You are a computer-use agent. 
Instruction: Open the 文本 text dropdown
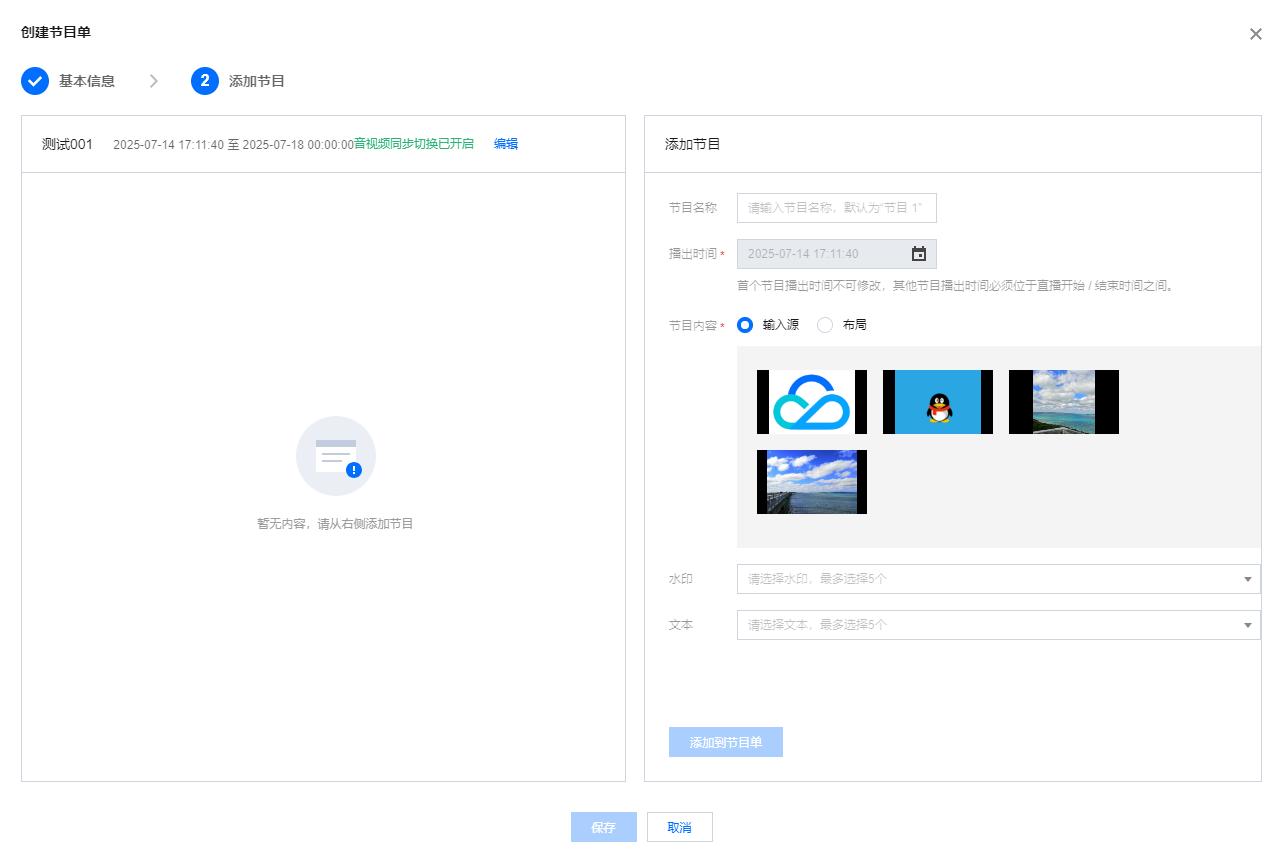(999, 625)
